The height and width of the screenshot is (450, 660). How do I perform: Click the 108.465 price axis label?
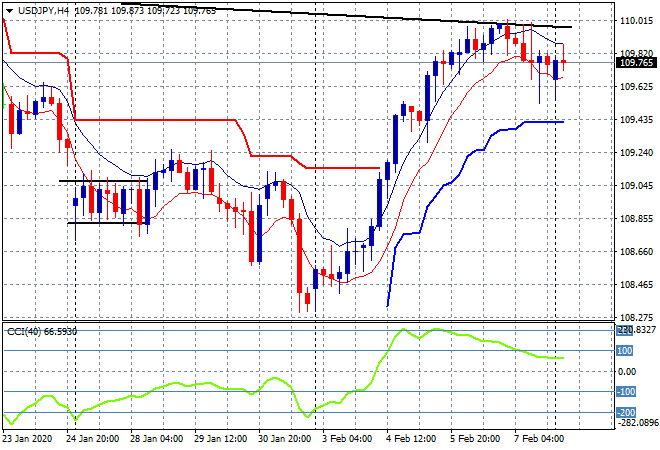pyautogui.click(x=636, y=285)
